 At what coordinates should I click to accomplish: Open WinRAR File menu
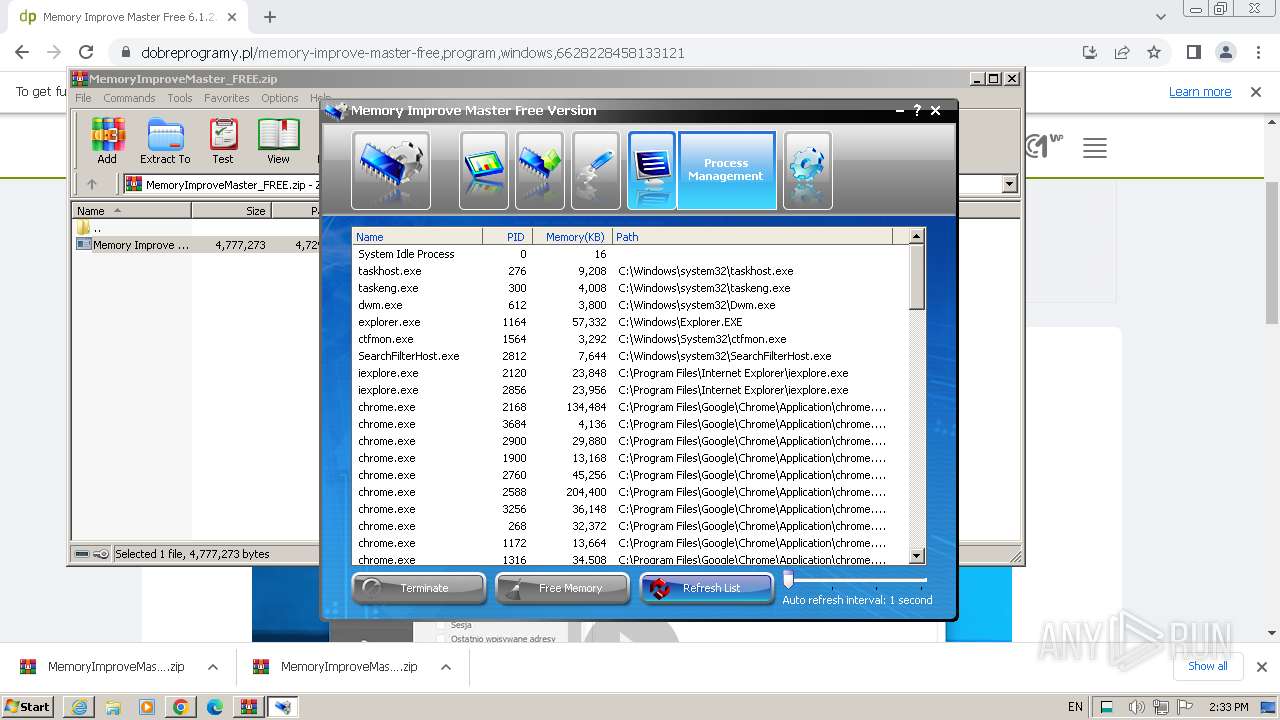(83, 98)
